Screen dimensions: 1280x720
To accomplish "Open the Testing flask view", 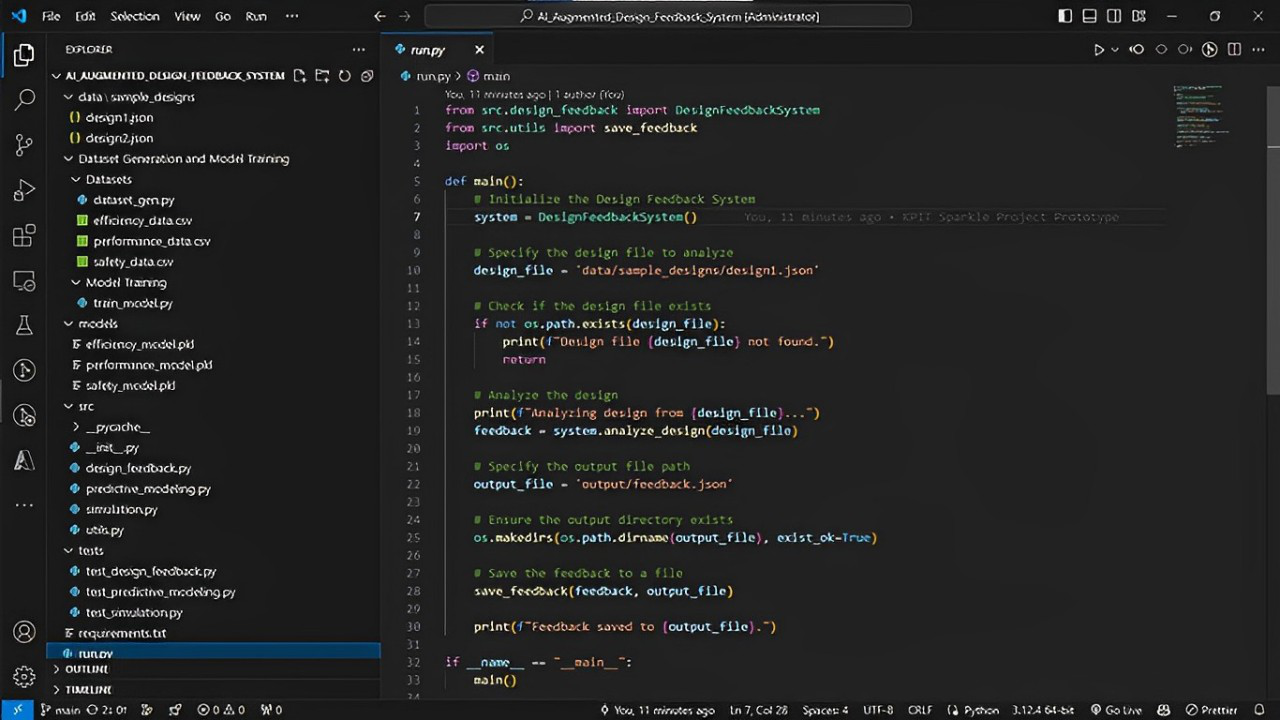I will click(x=24, y=326).
